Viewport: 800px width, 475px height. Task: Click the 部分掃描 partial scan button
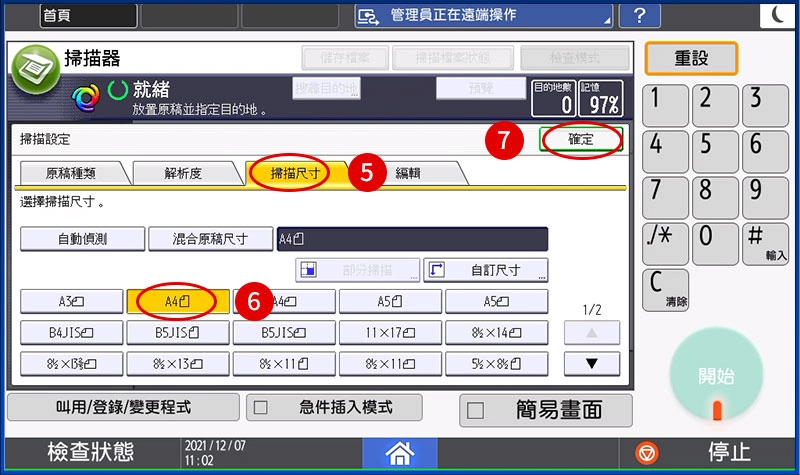pyautogui.click(x=358, y=270)
